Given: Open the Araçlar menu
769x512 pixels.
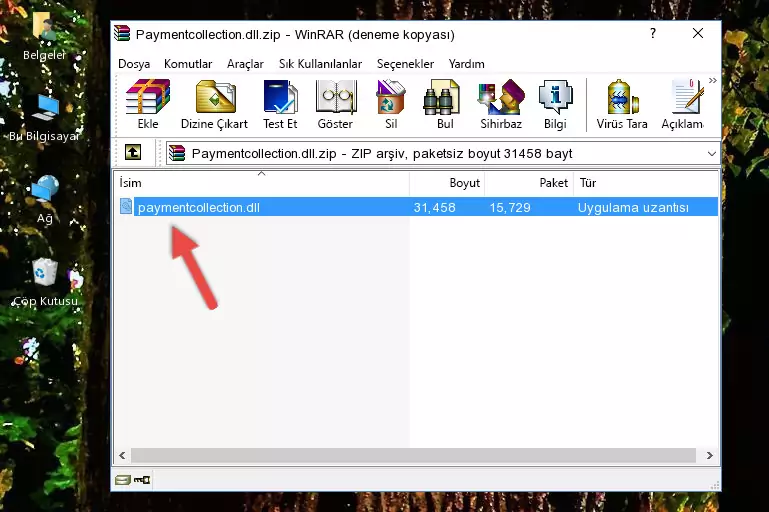Looking at the screenshot, I should (x=245, y=64).
